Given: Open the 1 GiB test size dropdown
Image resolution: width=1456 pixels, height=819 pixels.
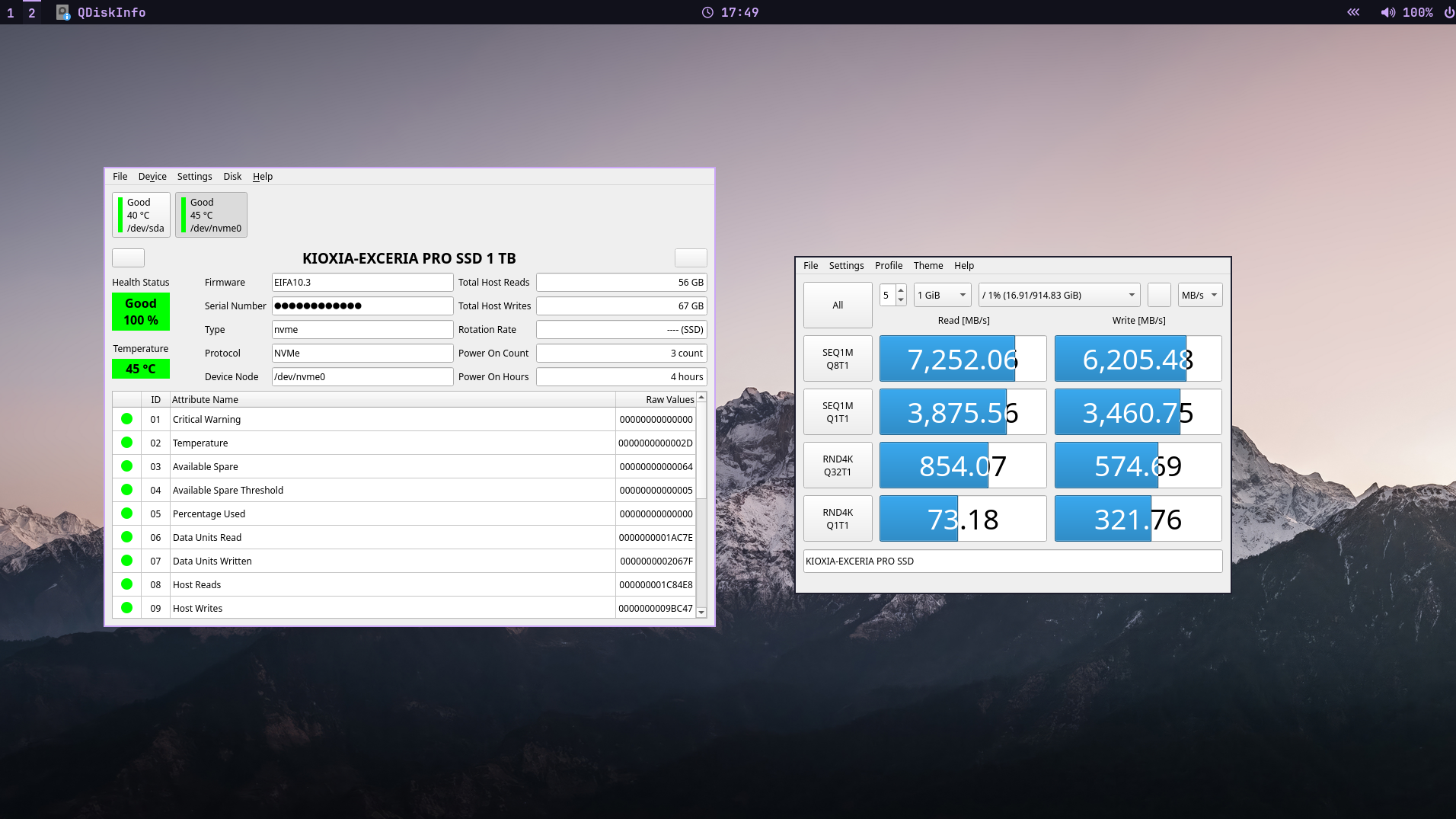Looking at the screenshot, I should pos(943,295).
